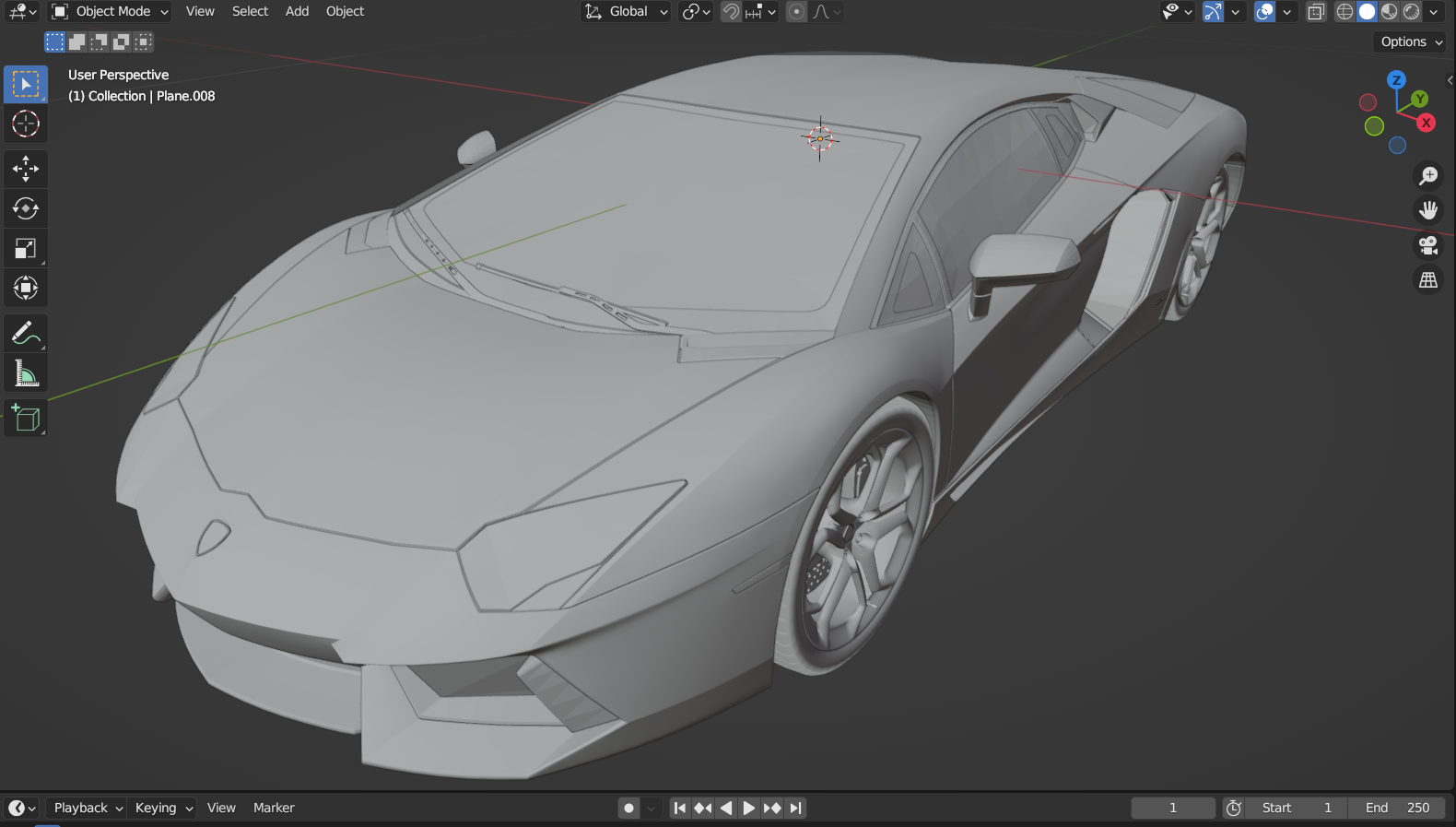Toggle snapping magnet in header
Screen dimensions: 1456x827
click(x=731, y=11)
